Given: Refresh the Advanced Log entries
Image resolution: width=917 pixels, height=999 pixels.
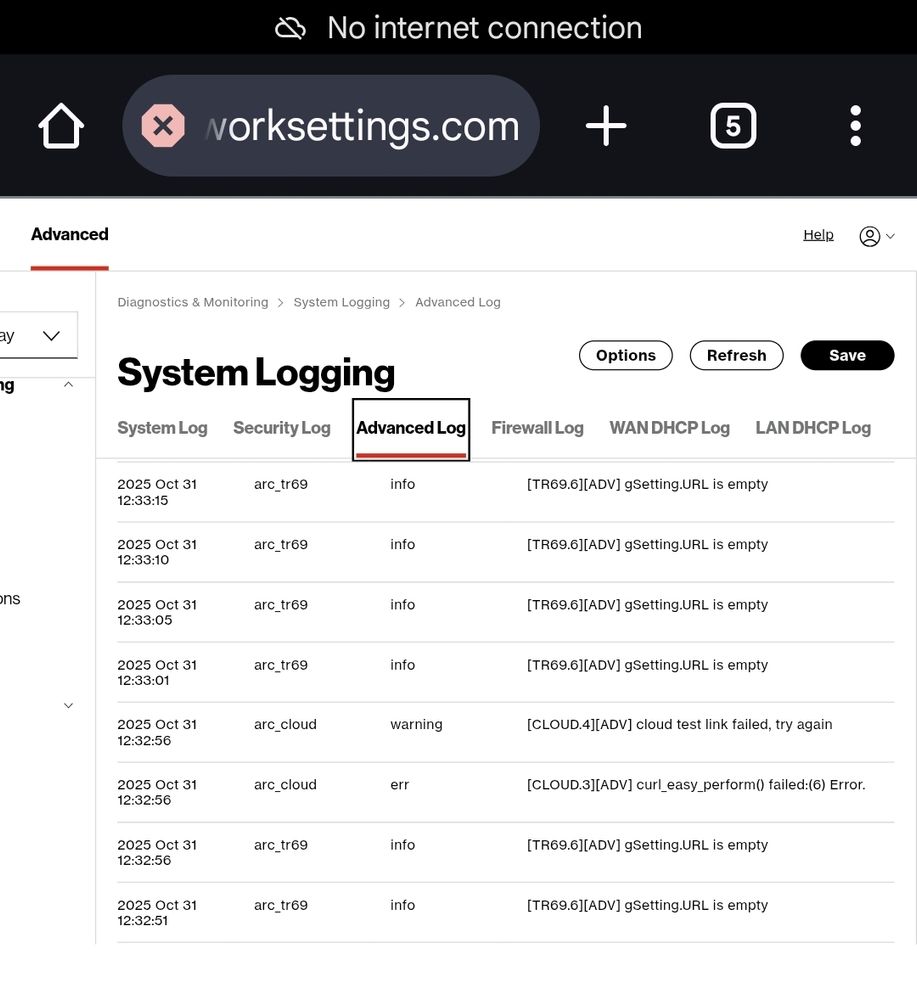Looking at the screenshot, I should [736, 355].
